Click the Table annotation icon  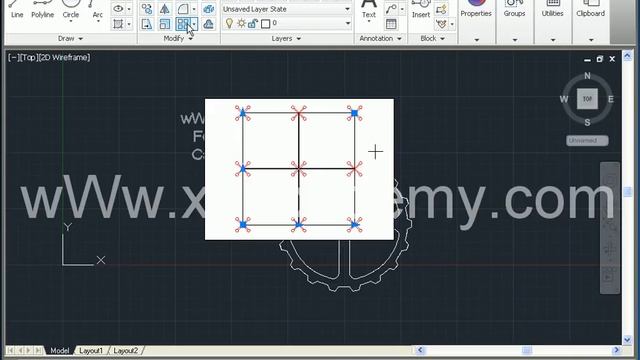click(391, 24)
